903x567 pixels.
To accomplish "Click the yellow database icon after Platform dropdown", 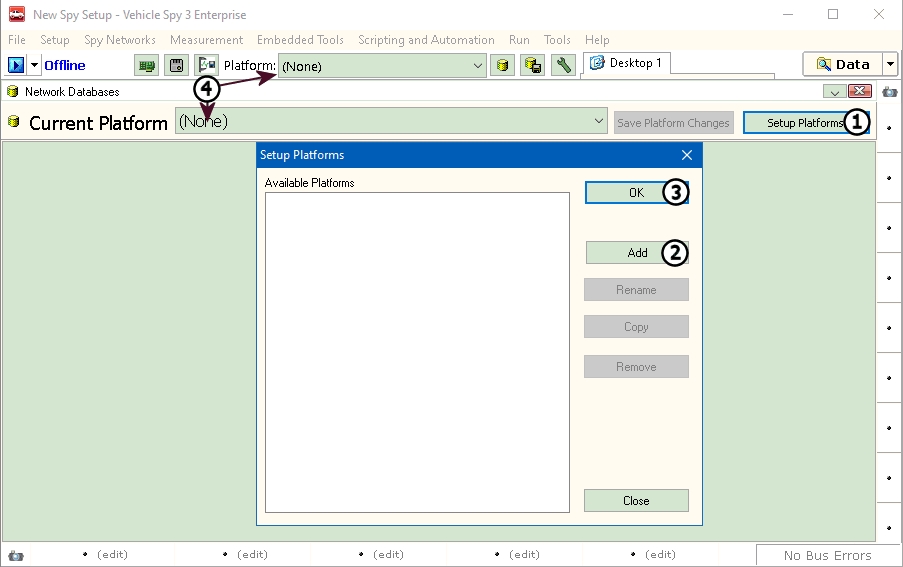I will 504,66.
